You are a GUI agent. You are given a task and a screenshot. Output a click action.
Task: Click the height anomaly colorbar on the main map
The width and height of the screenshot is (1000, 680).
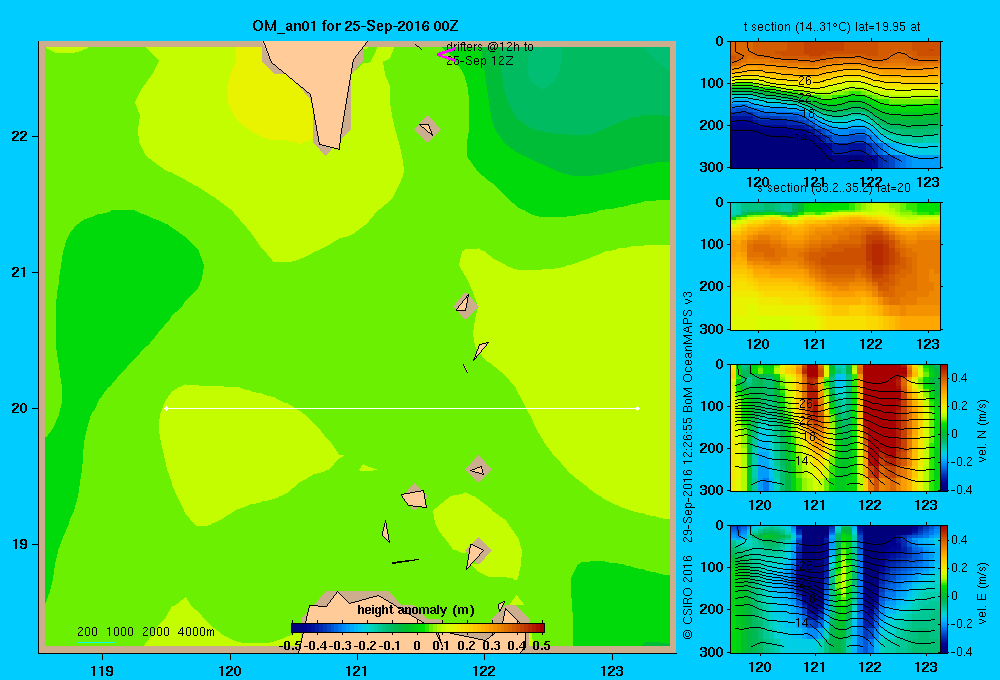click(418, 628)
